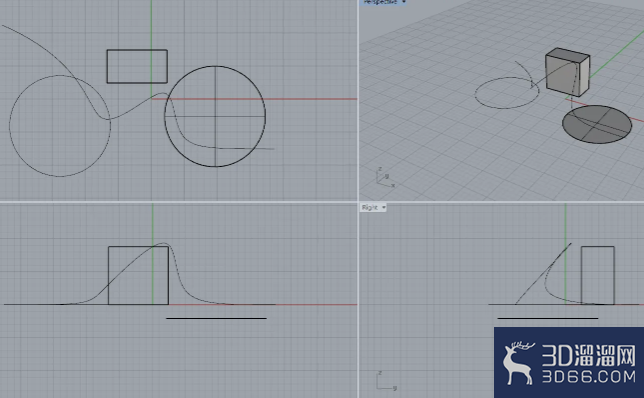
Task: Select the diagonal line in Right view
Action: click(x=542, y=274)
